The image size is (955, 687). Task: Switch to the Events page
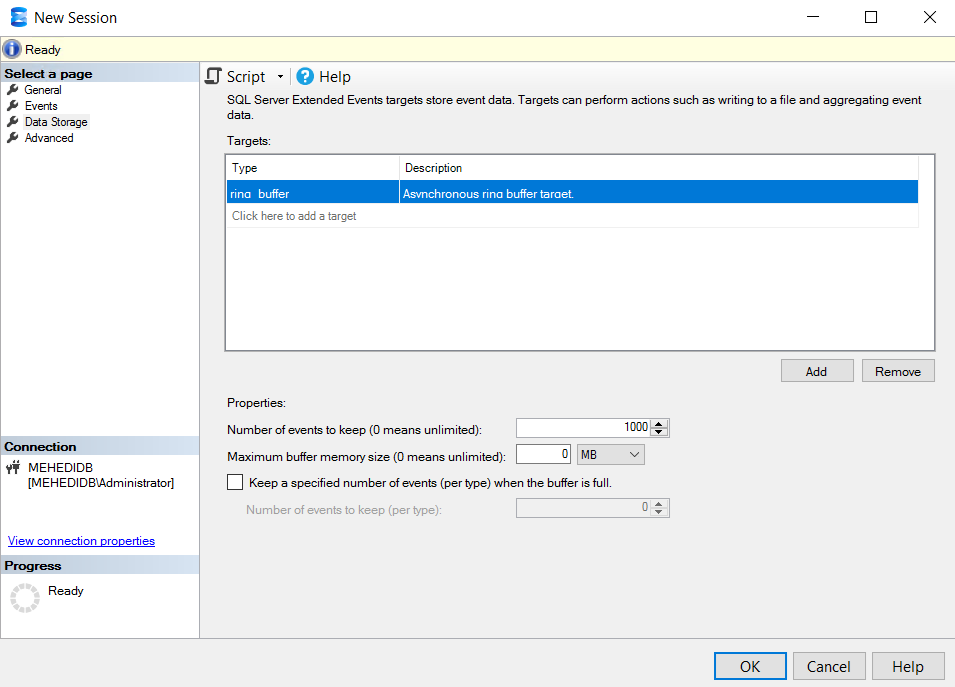click(x=41, y=106)
